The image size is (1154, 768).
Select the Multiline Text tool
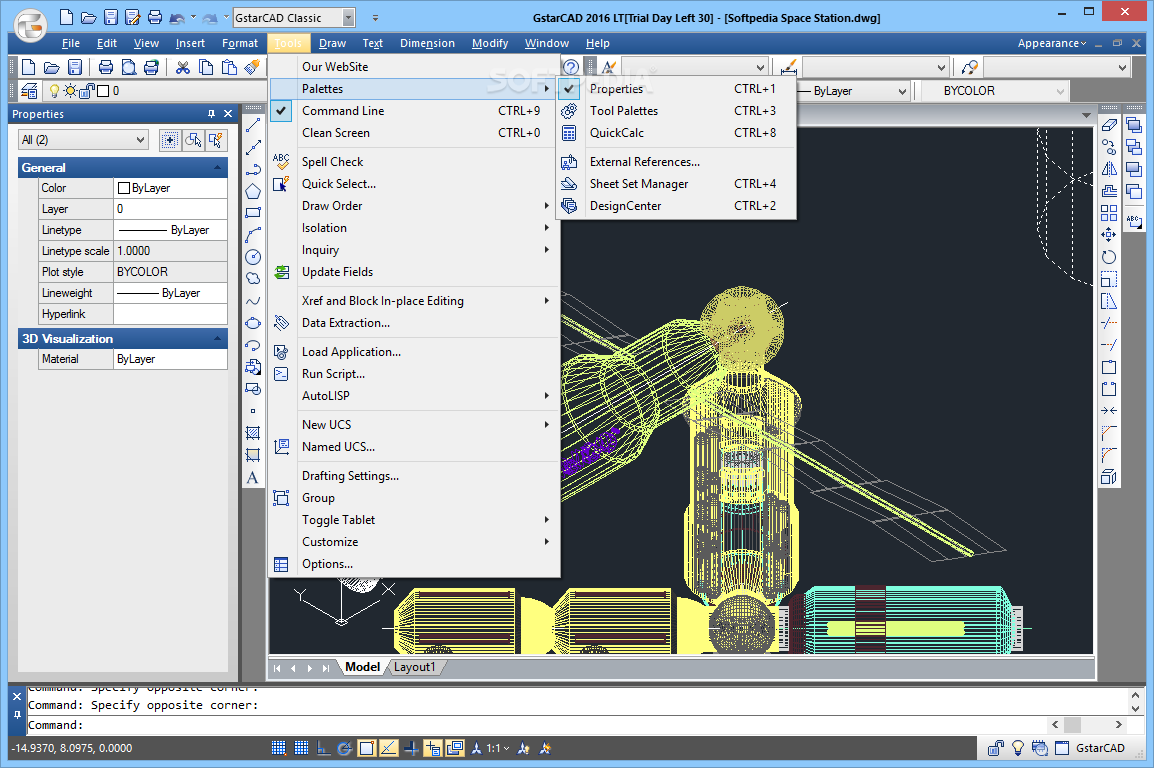pos(252,477)
